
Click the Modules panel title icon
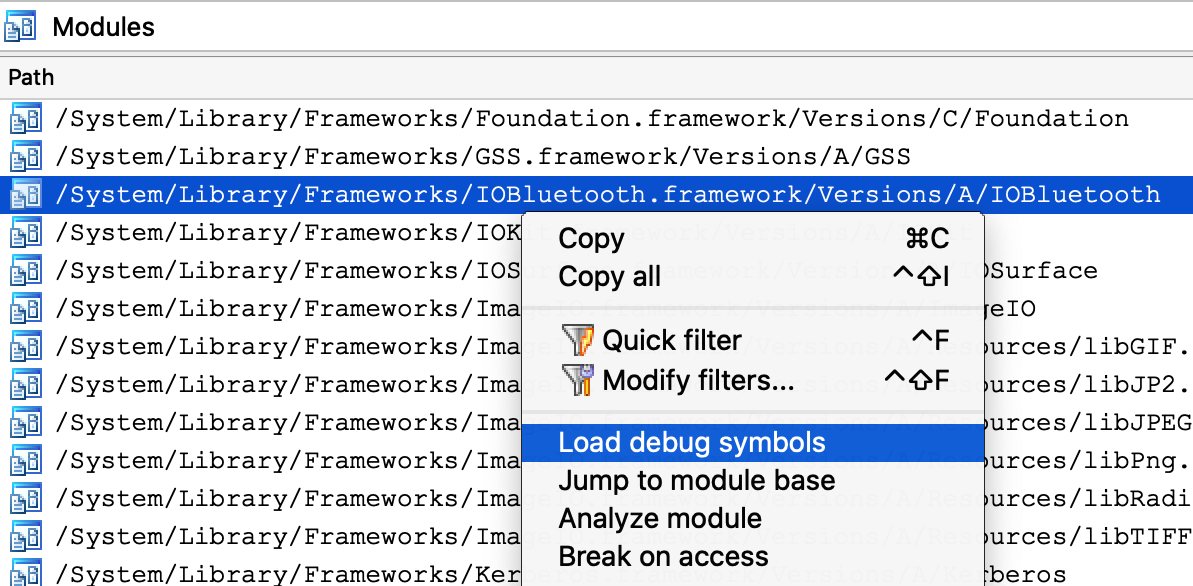point(21,26)
